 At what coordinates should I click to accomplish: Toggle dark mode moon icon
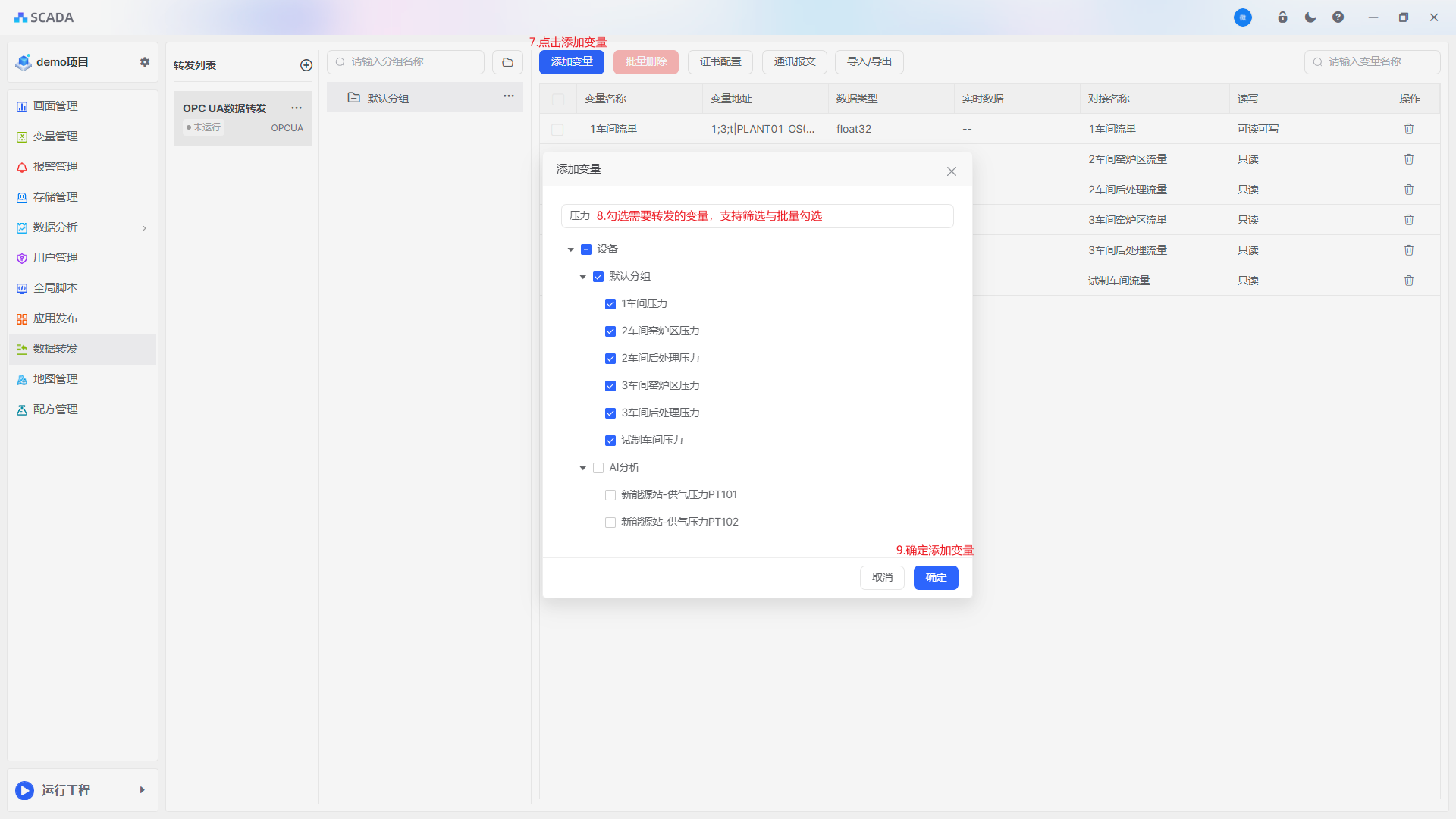1310,17
